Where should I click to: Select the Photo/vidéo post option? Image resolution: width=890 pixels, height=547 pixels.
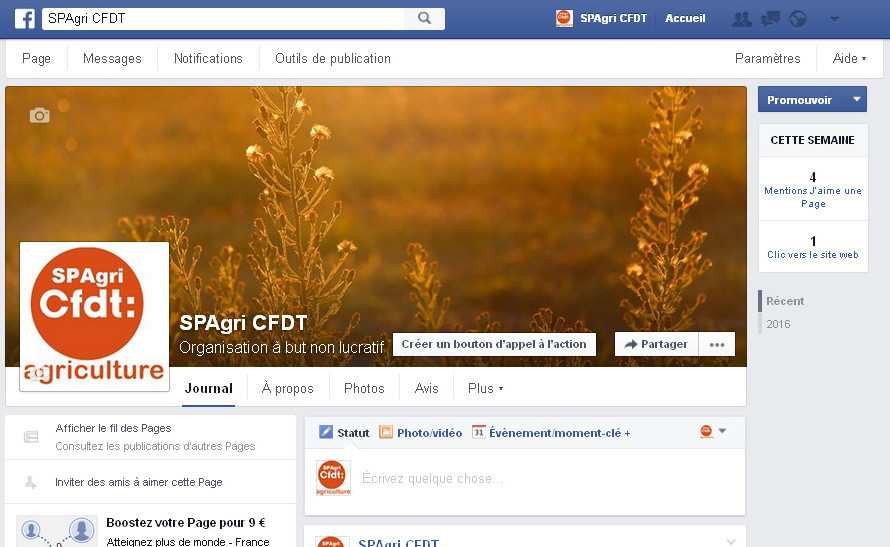click(x=420, y=433)
